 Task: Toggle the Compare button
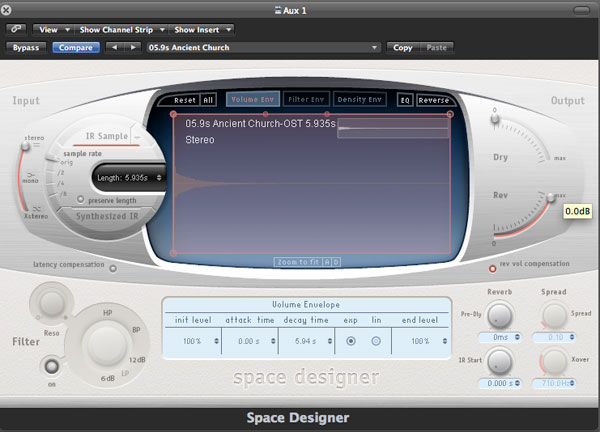[x=76, y=47]
